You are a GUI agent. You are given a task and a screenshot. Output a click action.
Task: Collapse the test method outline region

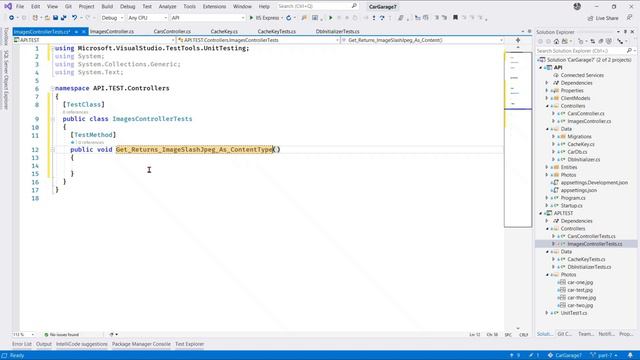click(52, 149)
